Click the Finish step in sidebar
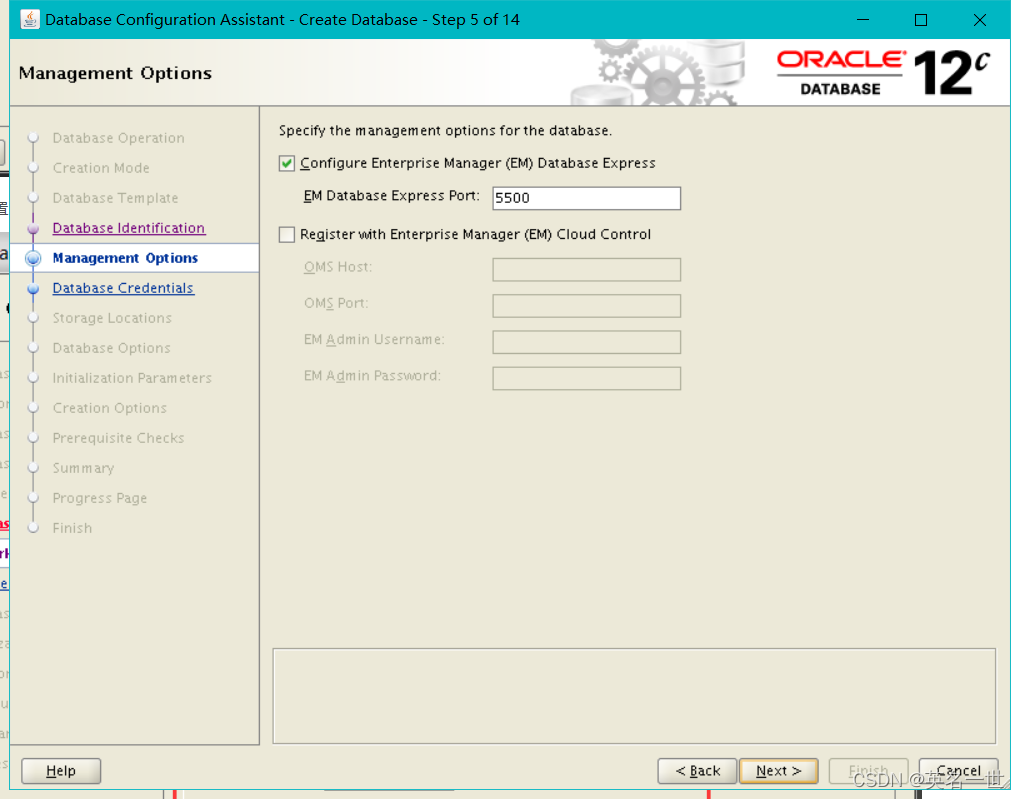This screenshot has width=1020, height=799. [x=72, y=528]
